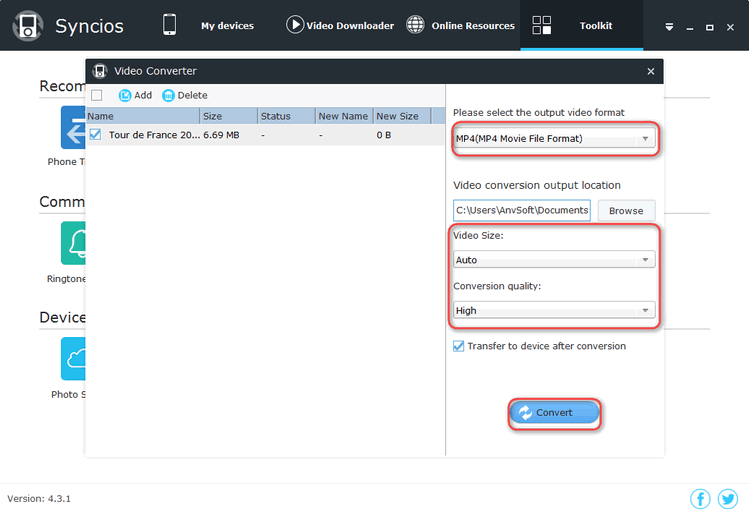Open the Ringtone maker icon
The image size is (749, 515).
73,243
